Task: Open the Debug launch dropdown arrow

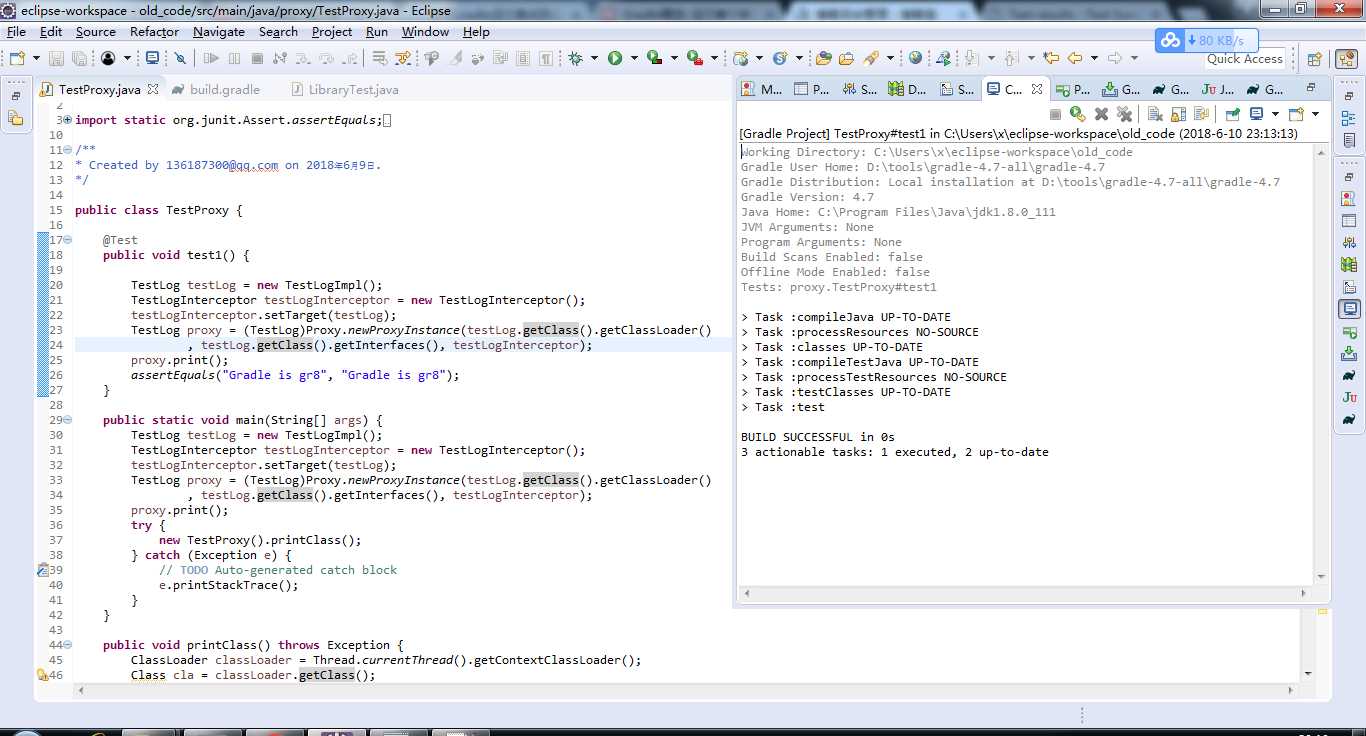Action: coord(592,59)
